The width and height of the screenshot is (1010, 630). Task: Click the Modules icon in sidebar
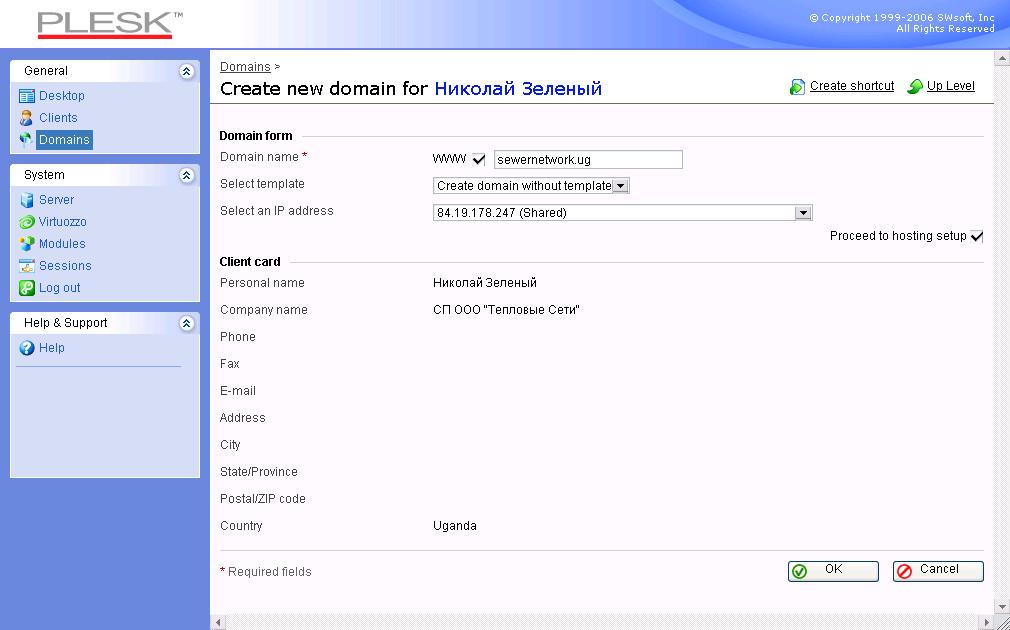(x=27, y=244)
